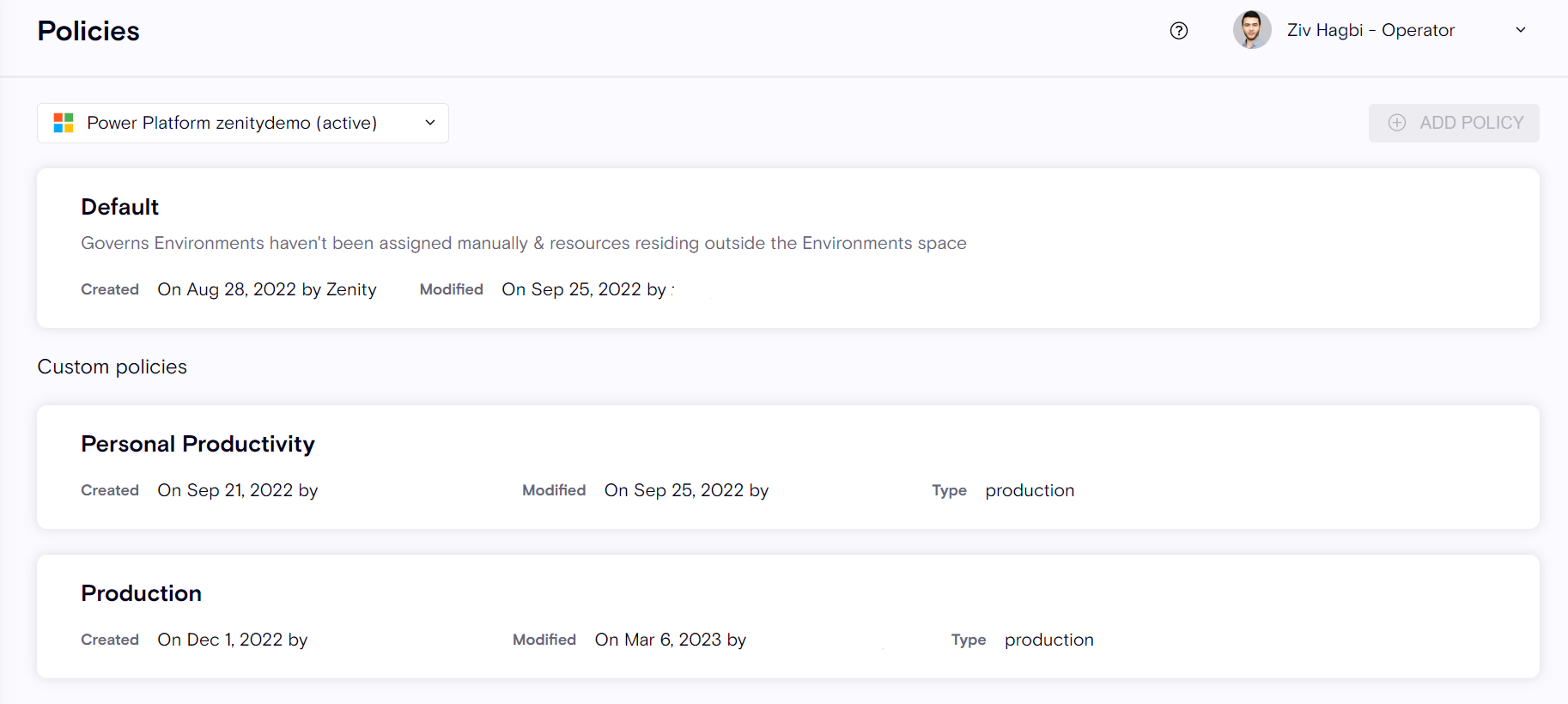This screenshot has width=1568, height=704.
Task: Click the Policies page heading
Action: [x=88, y=31]
